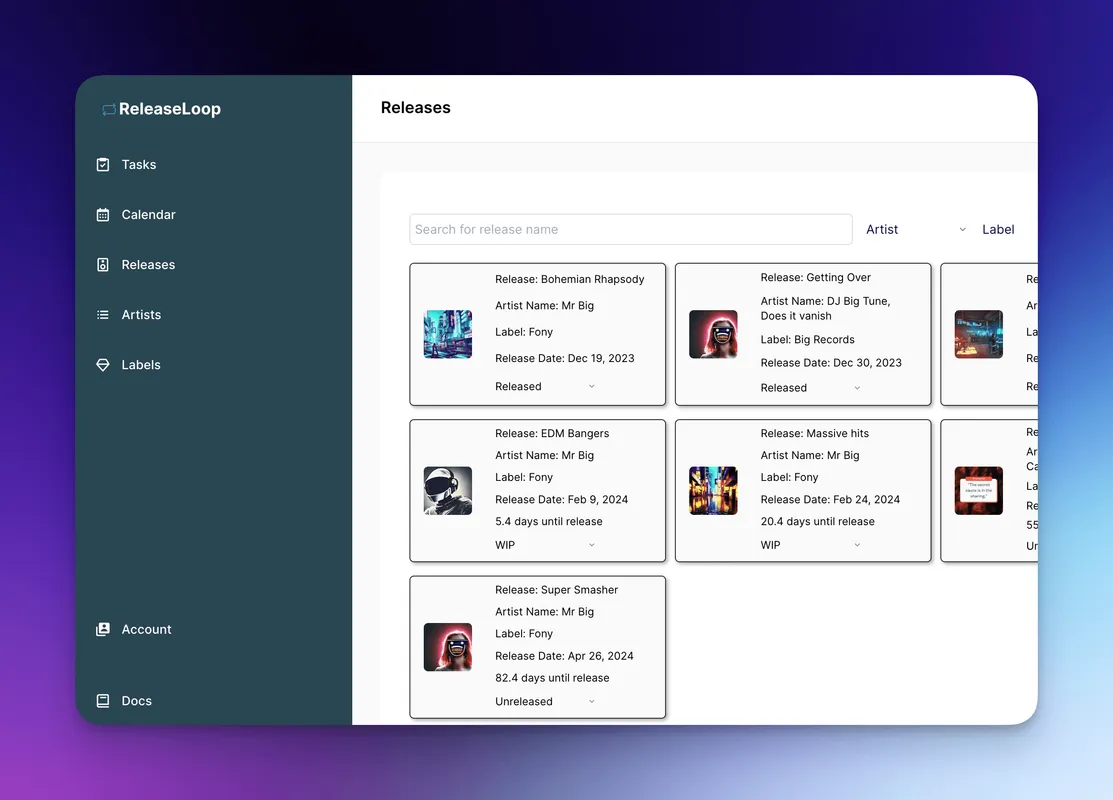Select Releases in the sidebar navigation menu
This screenshot has width=1113, height=800.
click(148, 264)
